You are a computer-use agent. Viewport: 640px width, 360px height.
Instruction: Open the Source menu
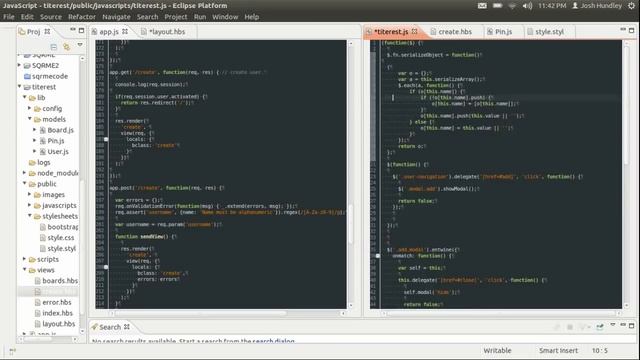point(51,17)
